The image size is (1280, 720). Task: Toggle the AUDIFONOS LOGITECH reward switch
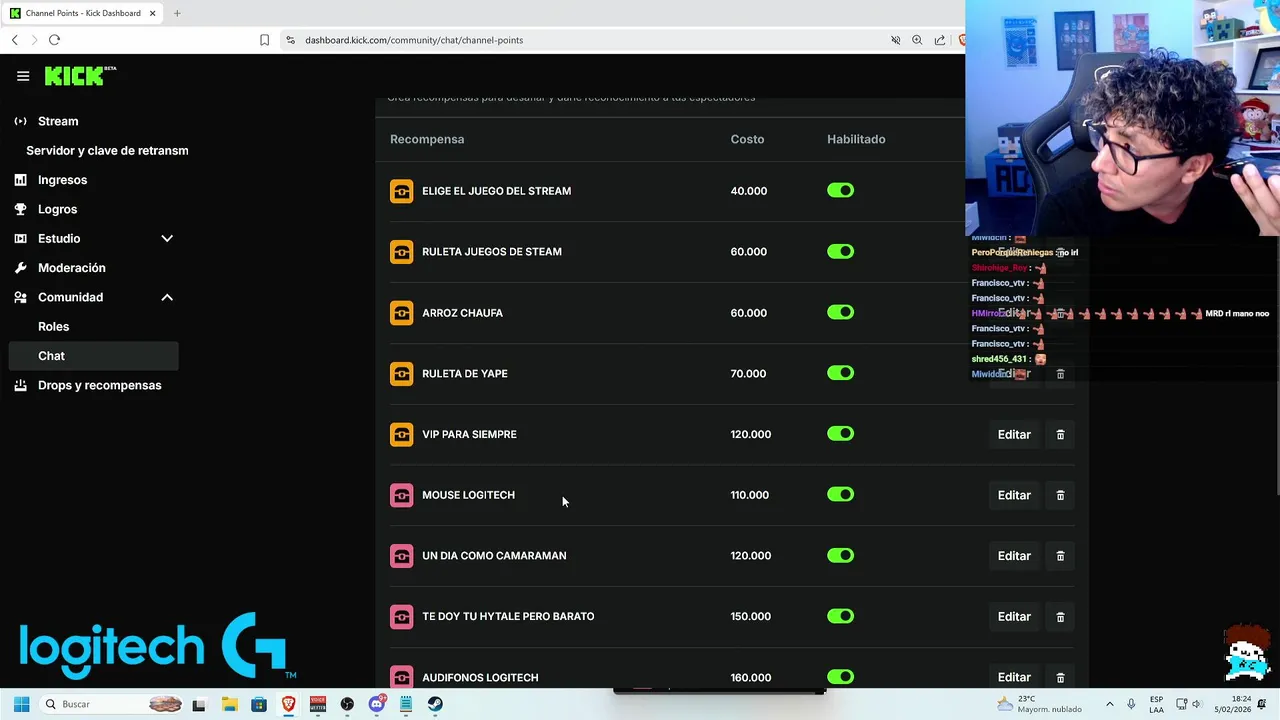click(x=840, y=677)
